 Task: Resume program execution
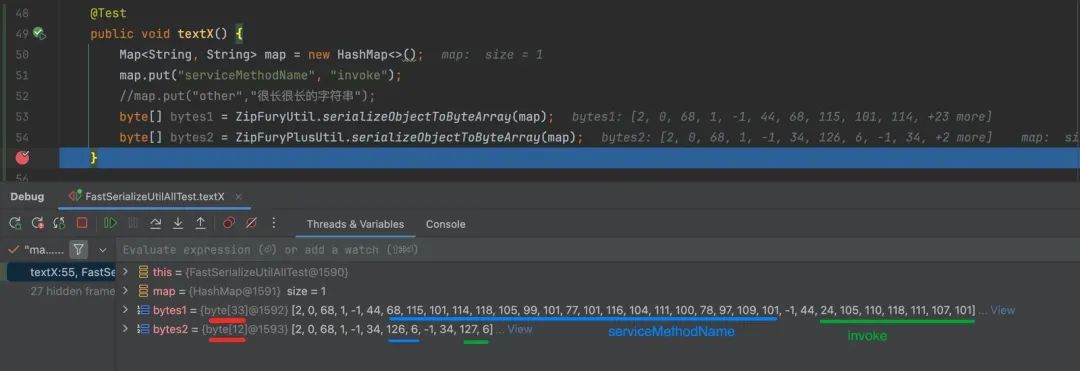click(x=110, y=223)
